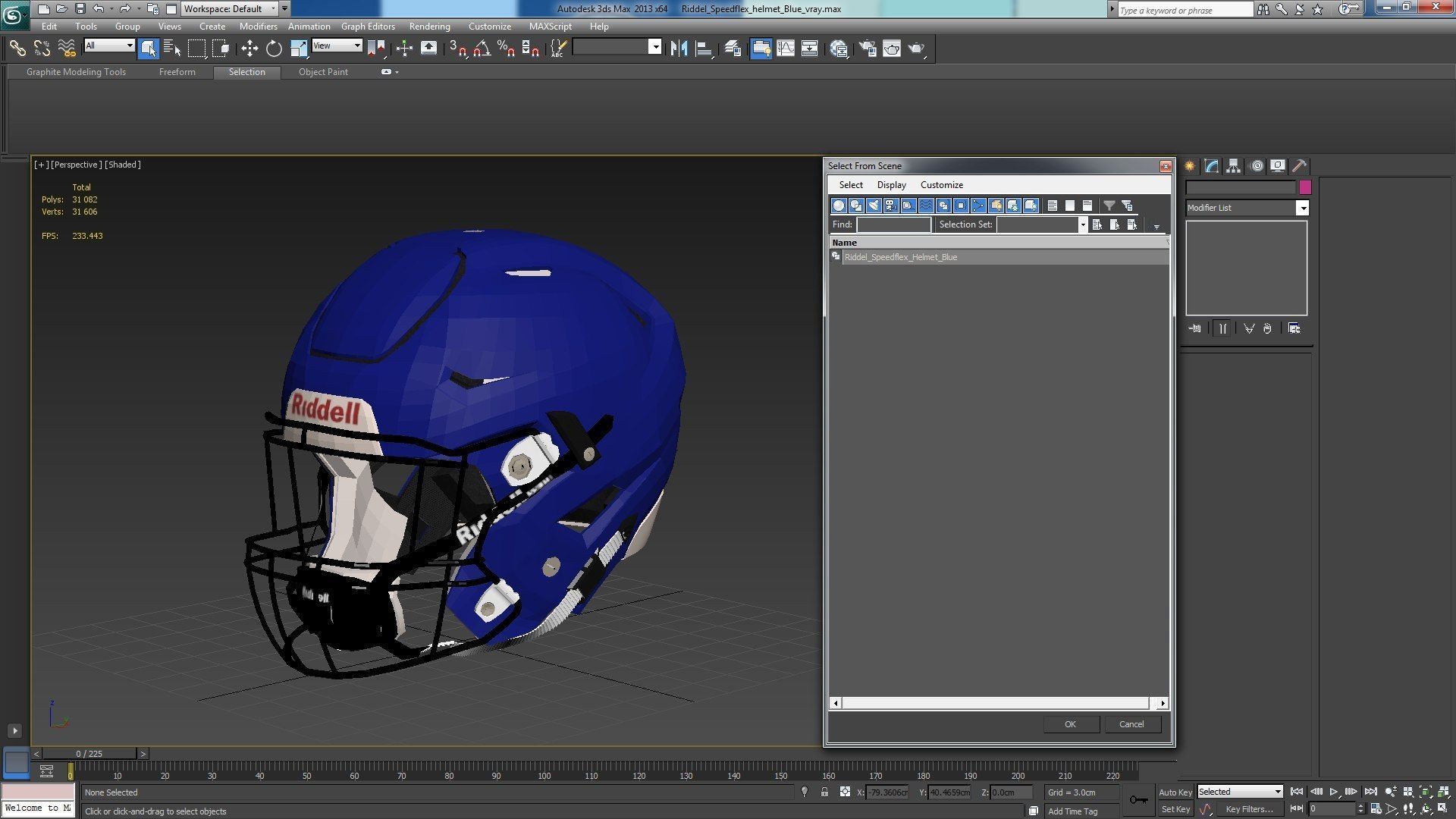
Task: Open the Utilities command panel hammer
Action: click(1300, 166)
